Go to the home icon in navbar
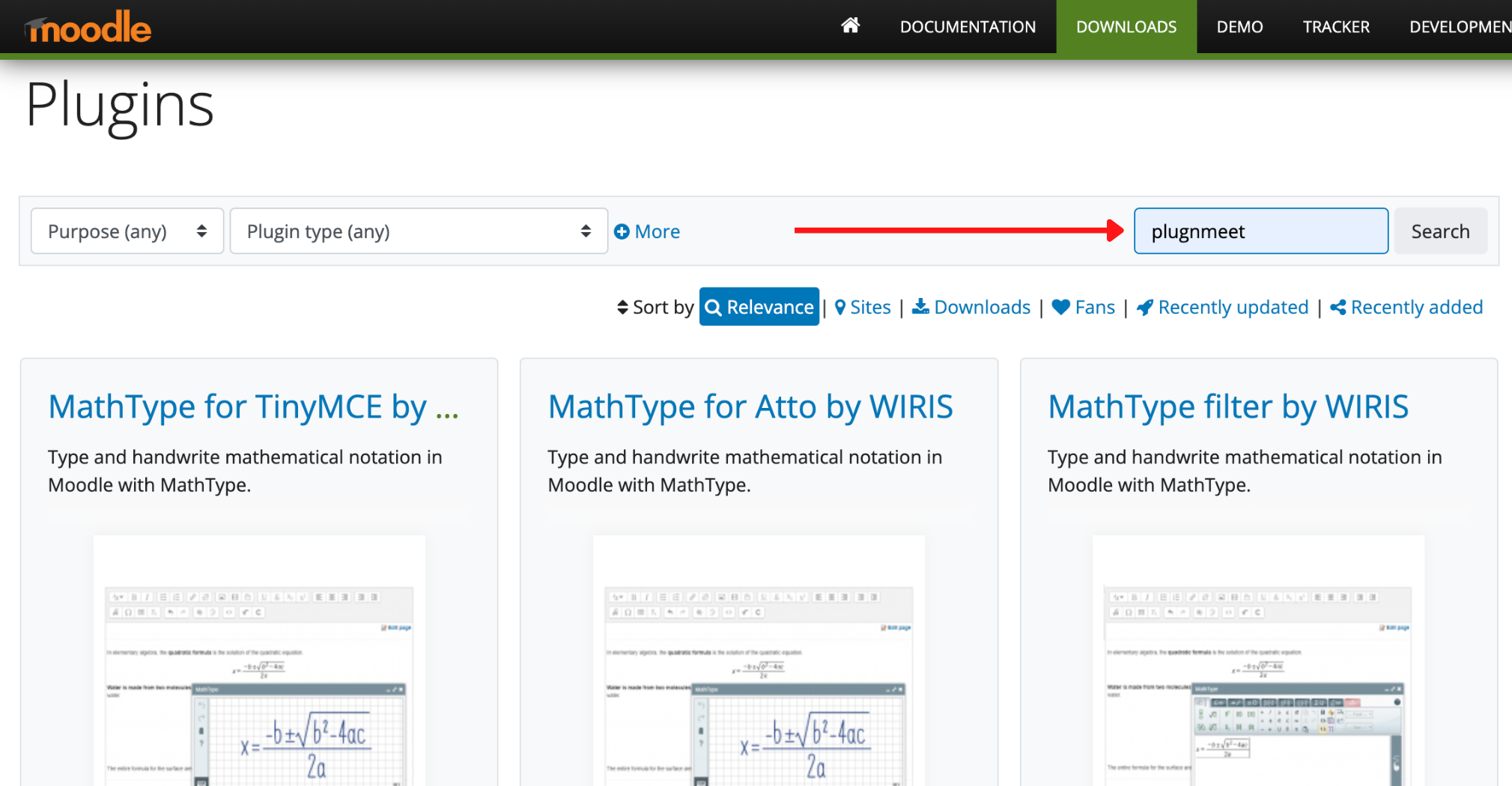The image size is (1512, 786). (850, 26)
